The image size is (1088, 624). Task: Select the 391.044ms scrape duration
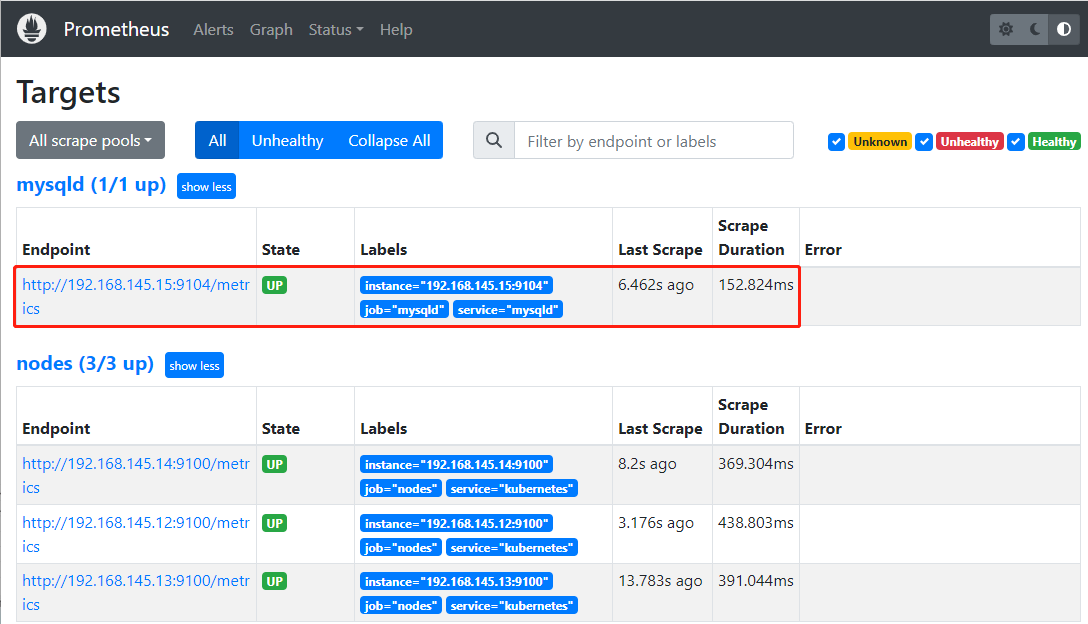[756, 581]
